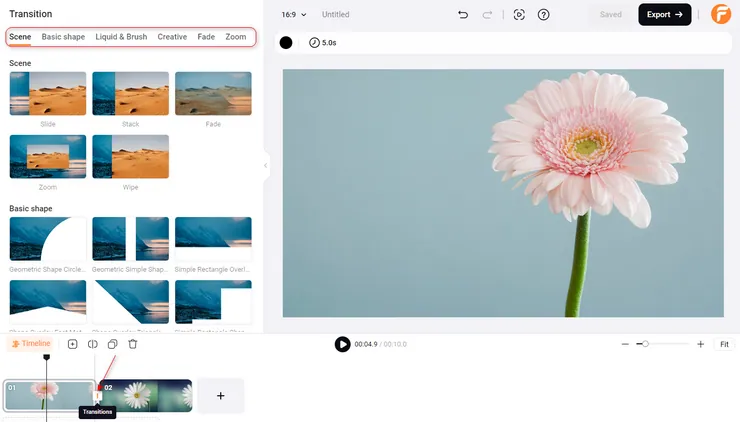Click the Transitions icon between clips
The width and height of the screenshot is (740, 422).
click(x=98, y=396)
